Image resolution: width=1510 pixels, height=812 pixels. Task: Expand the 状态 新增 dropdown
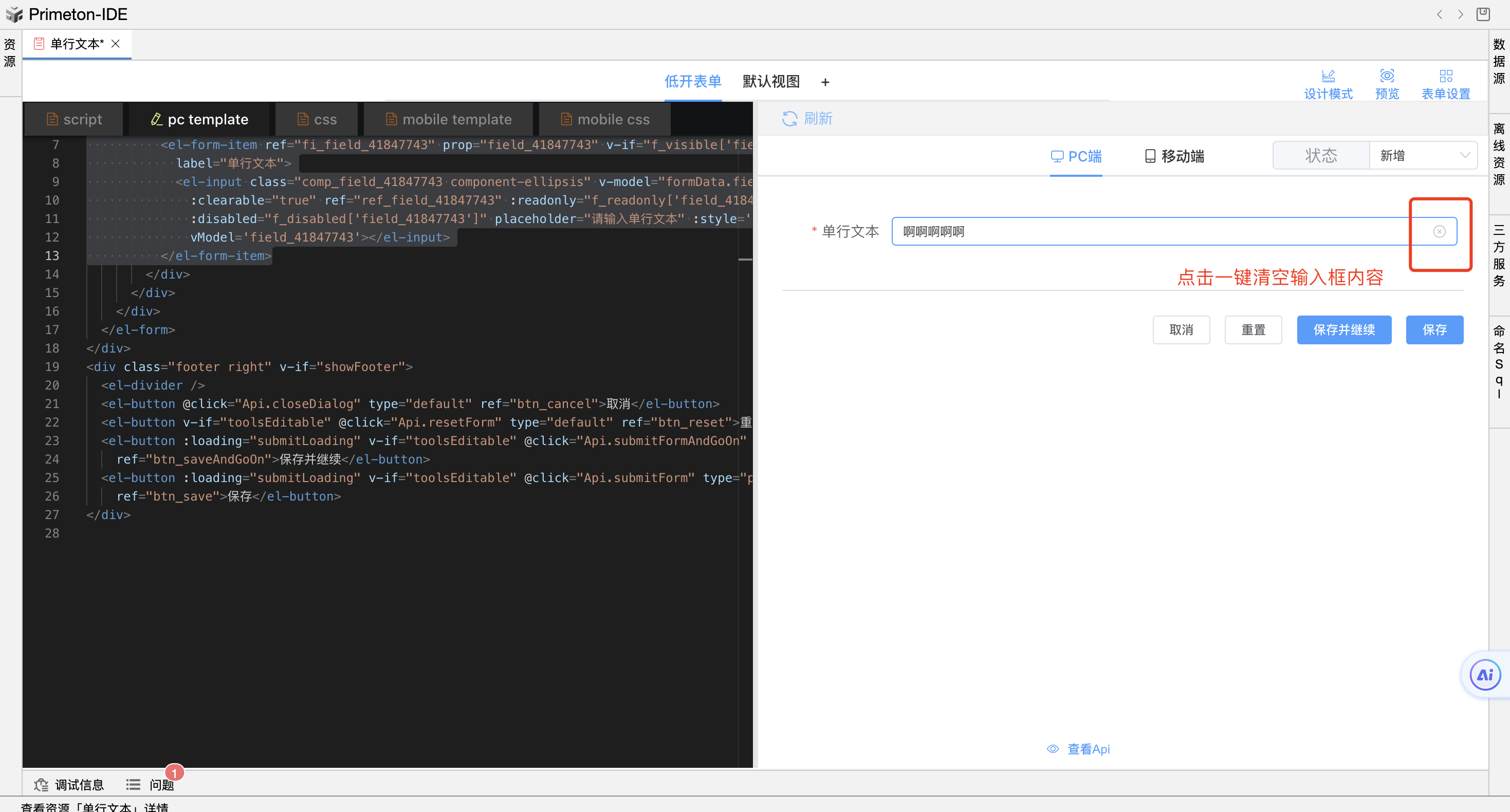pyautogui.click(x=1423, y=155)
